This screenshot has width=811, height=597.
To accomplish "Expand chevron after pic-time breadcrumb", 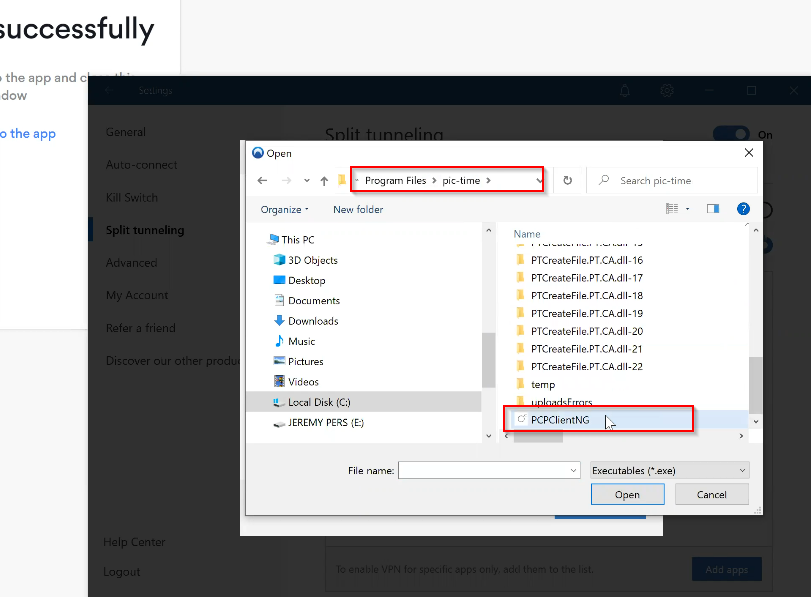I will point(488,181).
